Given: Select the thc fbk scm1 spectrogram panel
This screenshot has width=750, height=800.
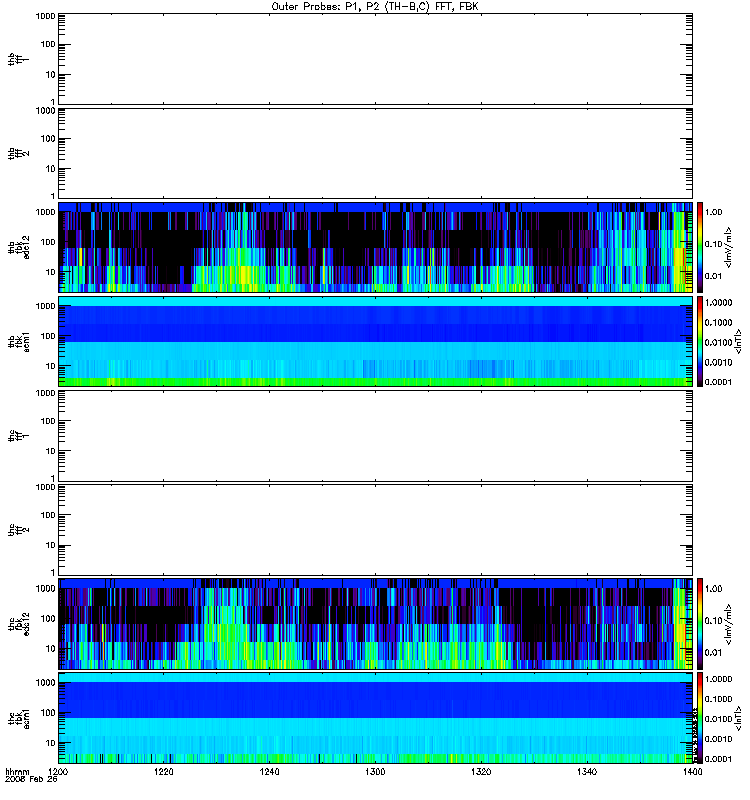Looking at the screenshot, I should click(x=376, y=718).
